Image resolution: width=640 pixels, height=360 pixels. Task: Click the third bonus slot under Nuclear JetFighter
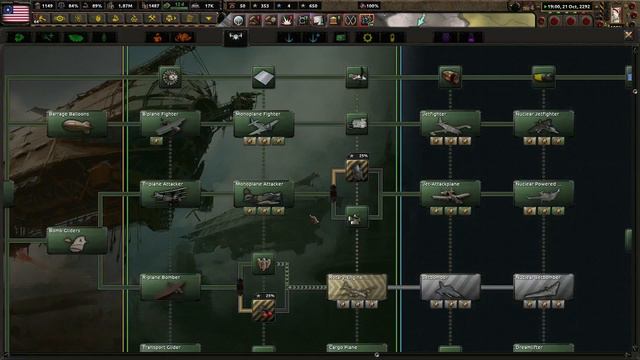pyautogui.click(x=558, y=141)
